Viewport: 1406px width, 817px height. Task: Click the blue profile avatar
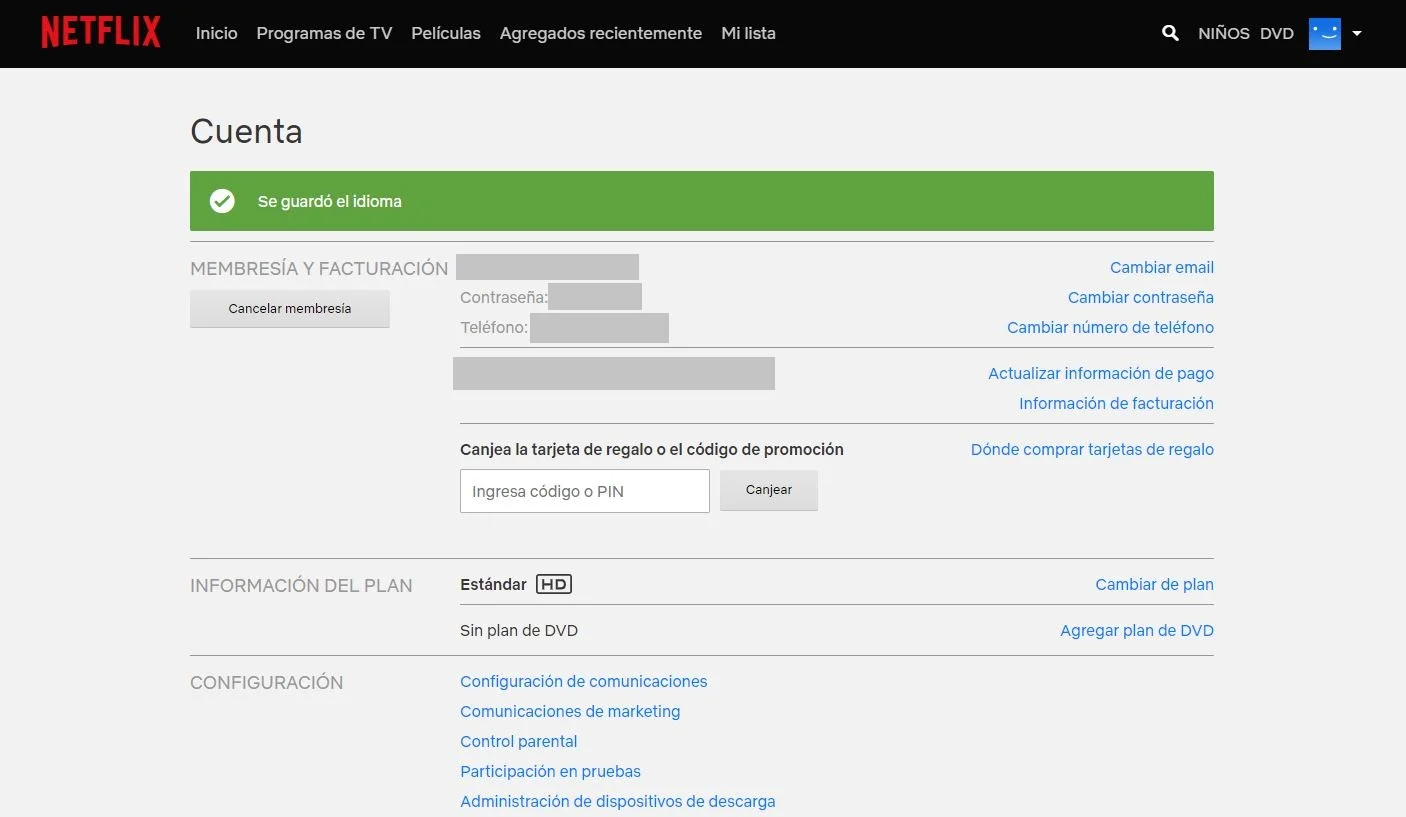(x=1325, y=33)
